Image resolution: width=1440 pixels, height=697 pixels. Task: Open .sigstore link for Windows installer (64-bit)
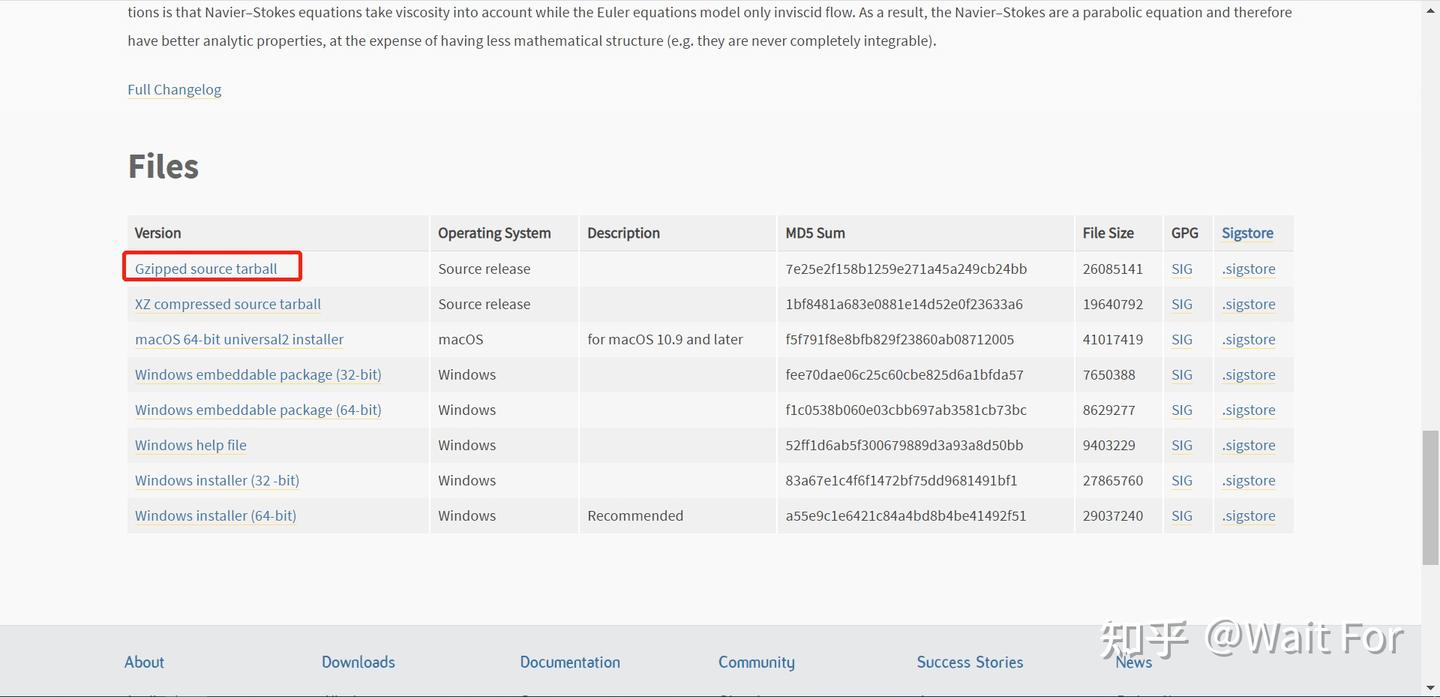click(1248, 516)
